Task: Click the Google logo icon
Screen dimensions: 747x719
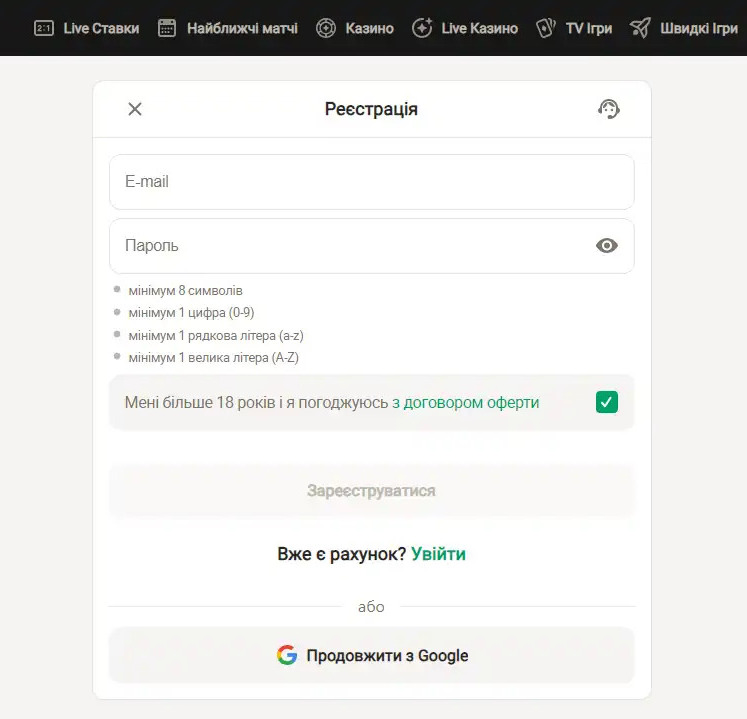Action: (287, 656)
